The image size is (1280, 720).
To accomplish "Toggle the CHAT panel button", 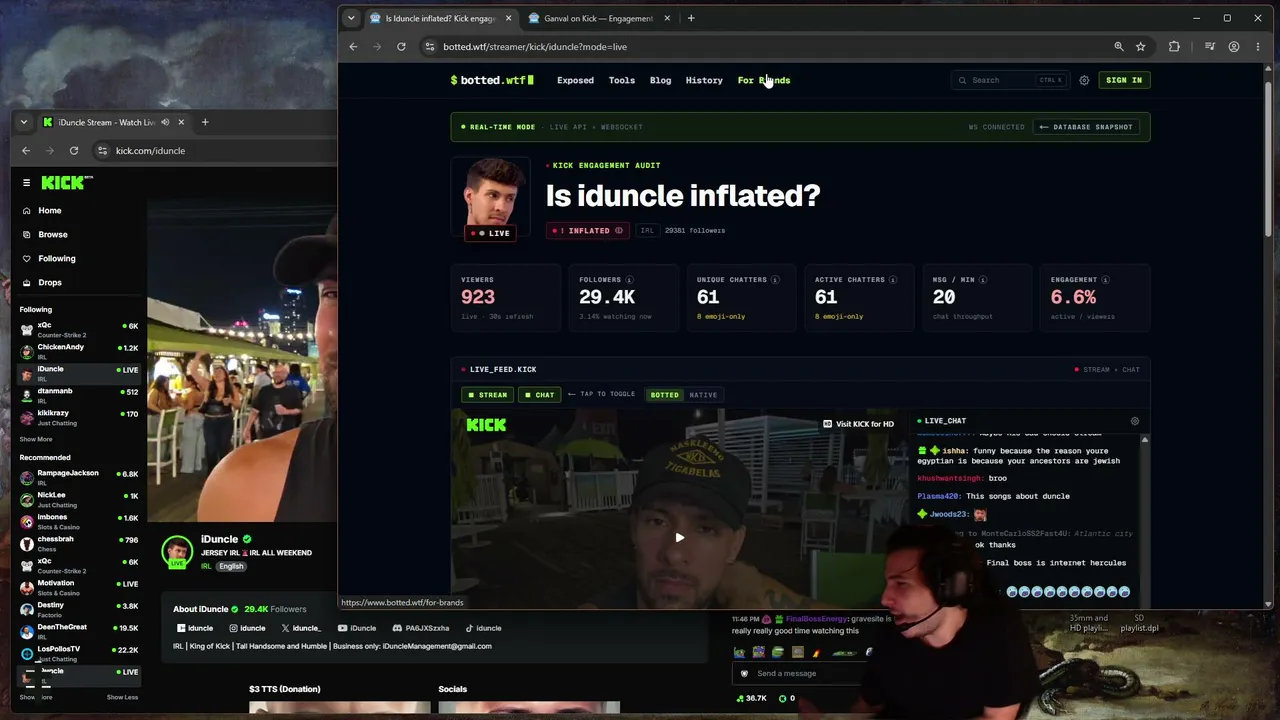I will tap(540, 395).
